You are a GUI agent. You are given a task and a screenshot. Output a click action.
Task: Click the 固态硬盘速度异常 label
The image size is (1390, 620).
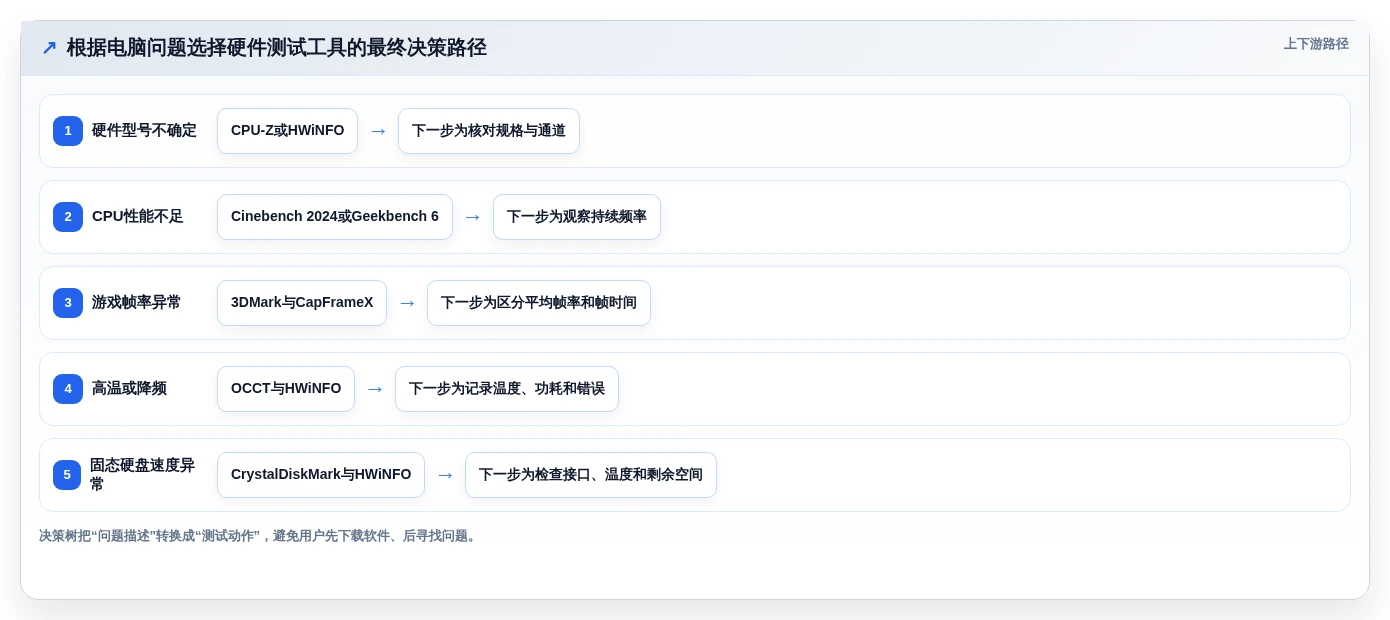[x=143, y=475]
